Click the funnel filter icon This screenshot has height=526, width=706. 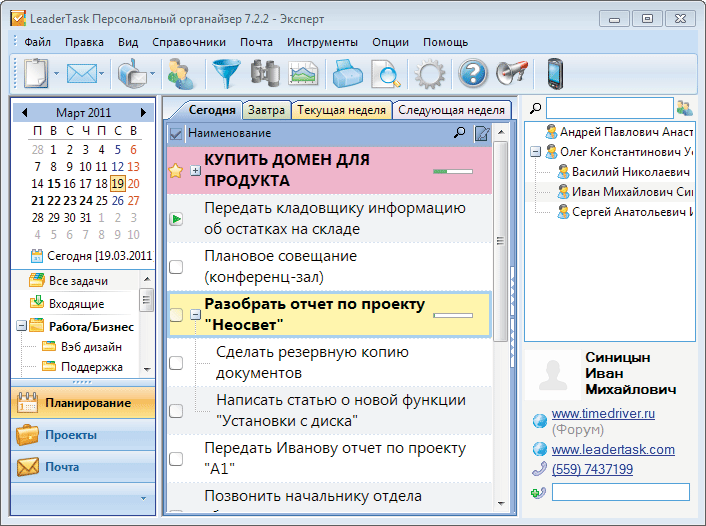[x=226, y=73]
